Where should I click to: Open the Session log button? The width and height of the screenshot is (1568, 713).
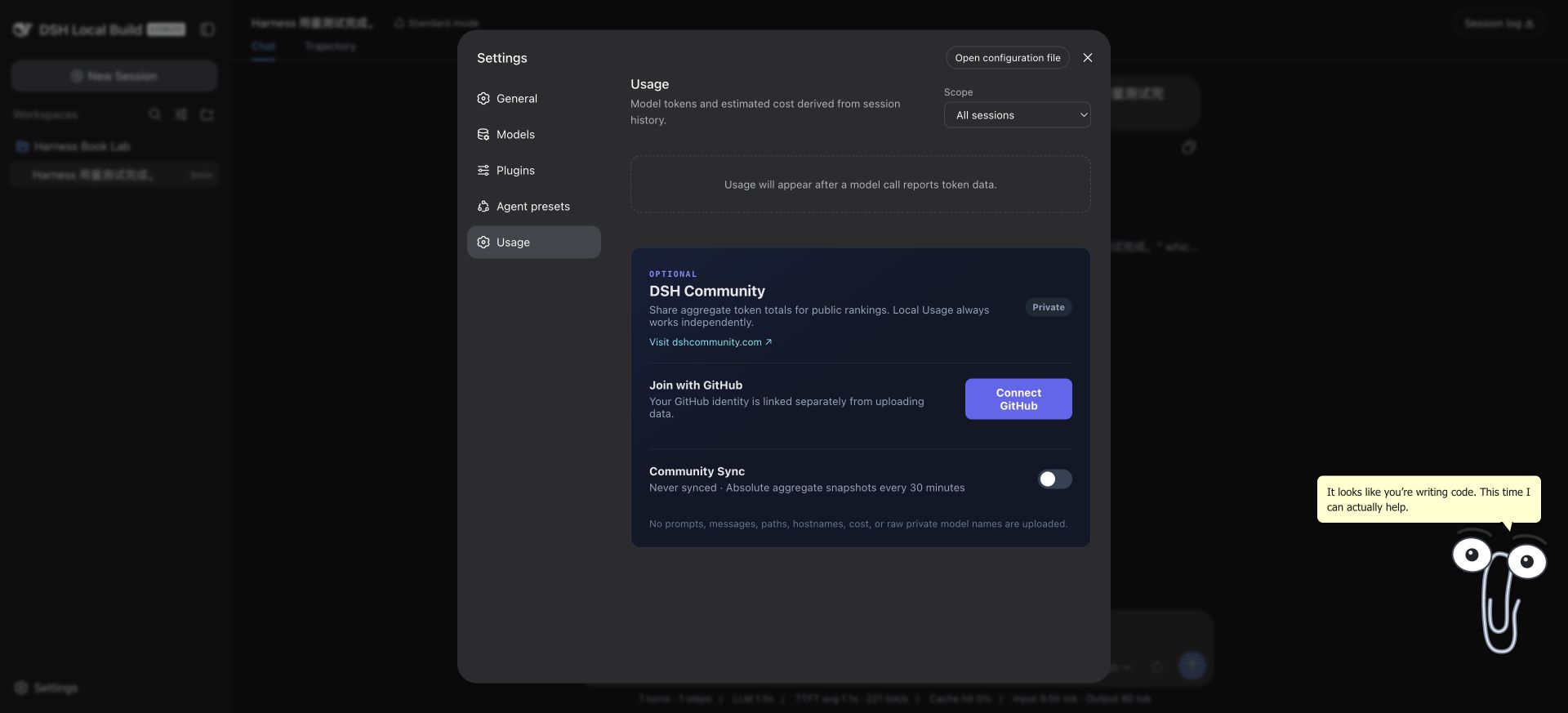(x=1499, y=24)
